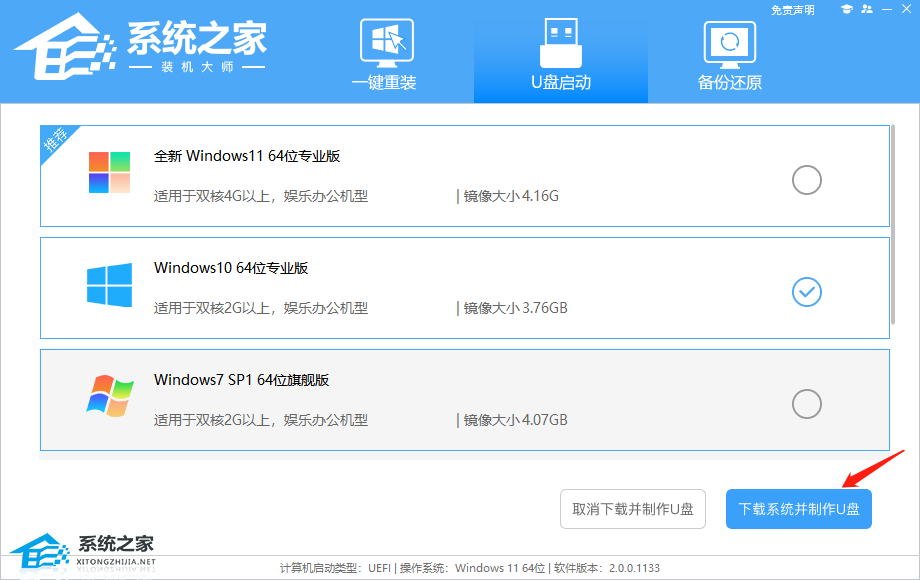Click the backup restore monitor icon

tap(729, 42)
